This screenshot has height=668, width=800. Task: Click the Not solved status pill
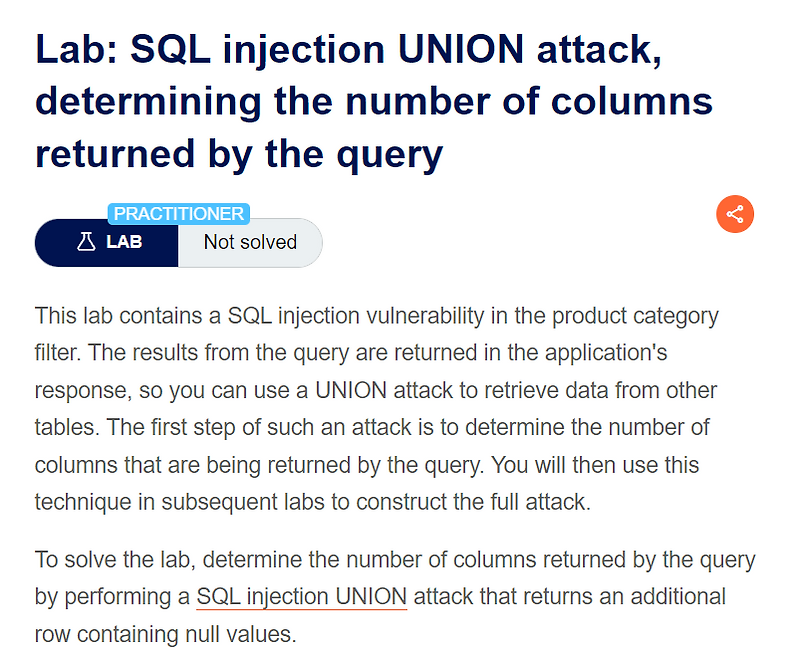click(x=250, y=242)
